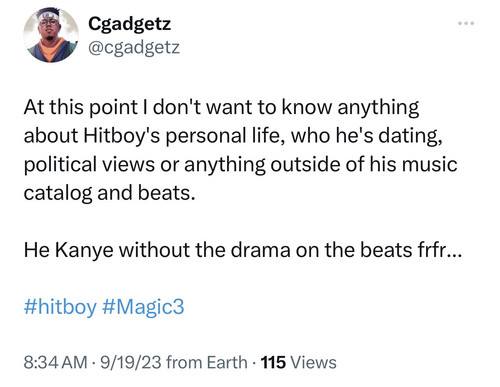500x387 pixels.
Task: Click the tweet's first paragraph text
Action: pos(240,150)
